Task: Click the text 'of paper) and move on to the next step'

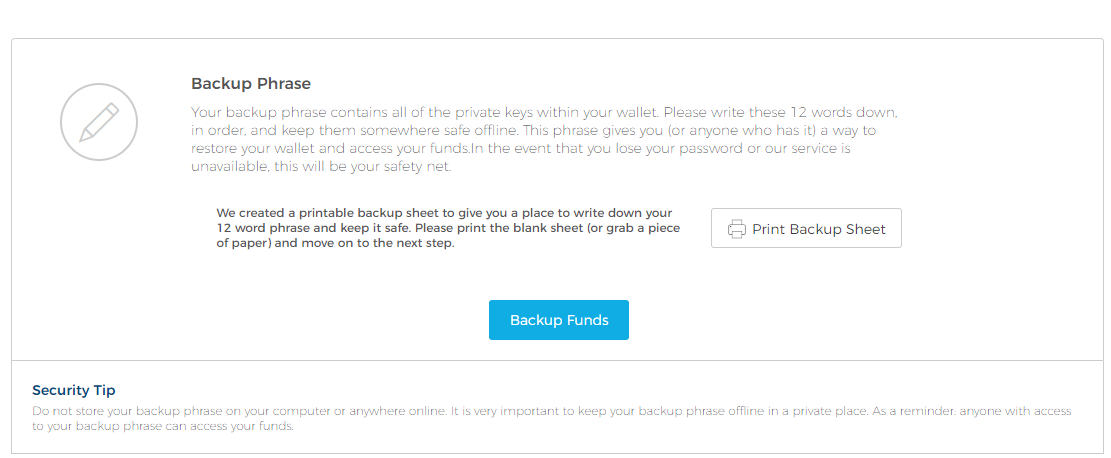Action: click(335, 243)
